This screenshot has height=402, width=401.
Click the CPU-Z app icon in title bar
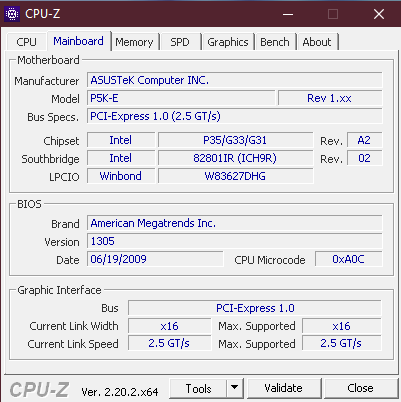(12, 14)
